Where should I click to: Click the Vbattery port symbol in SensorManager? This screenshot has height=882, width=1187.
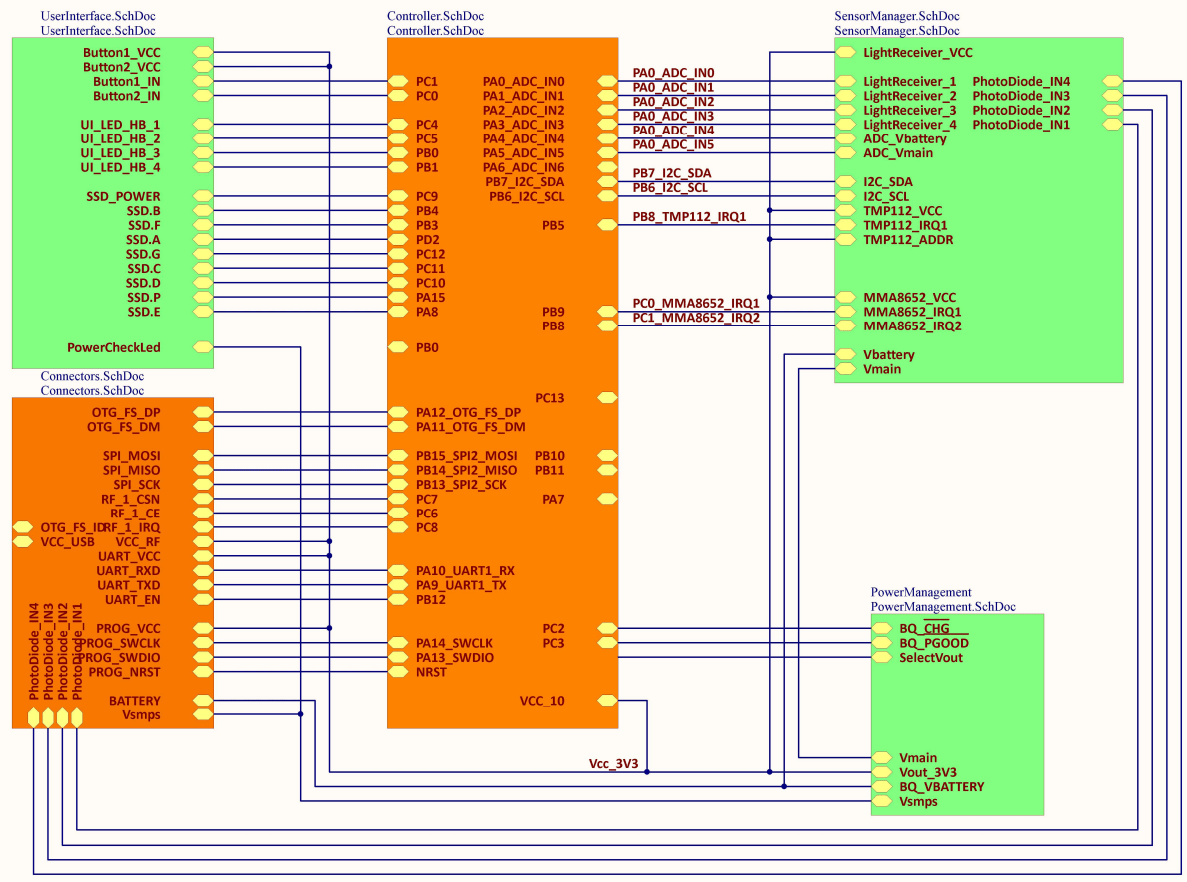click(845, 354)
